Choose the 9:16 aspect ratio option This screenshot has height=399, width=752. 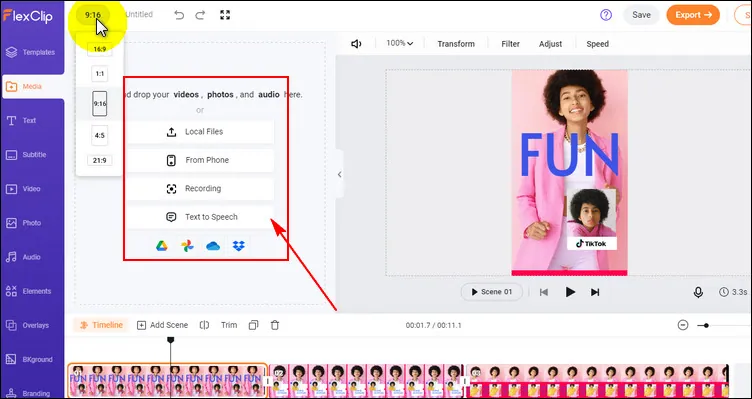point(100,104)
